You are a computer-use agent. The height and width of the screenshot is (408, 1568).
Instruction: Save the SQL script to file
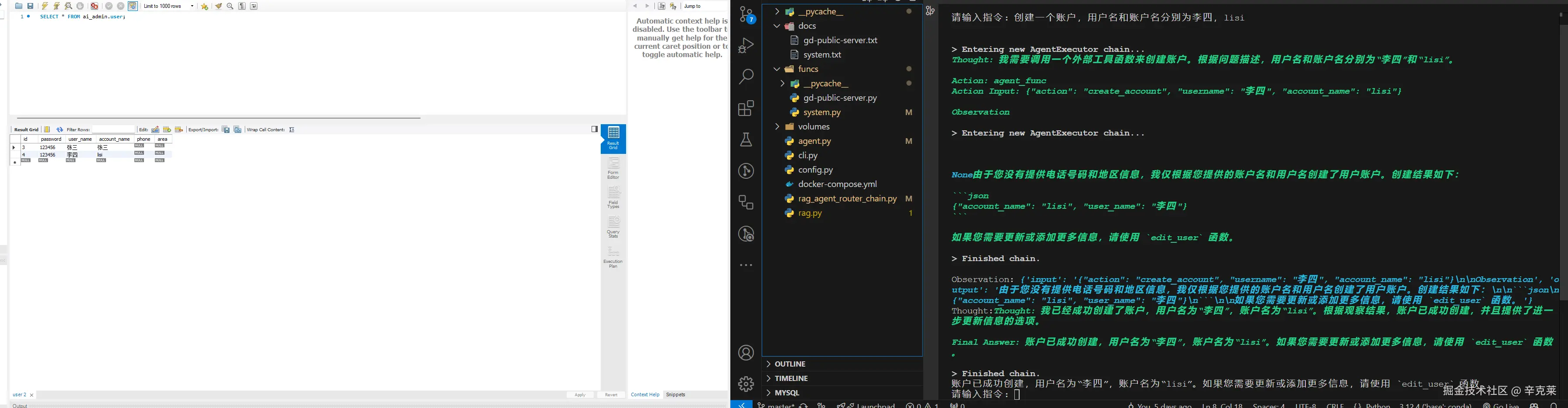(x=31, y=6)
